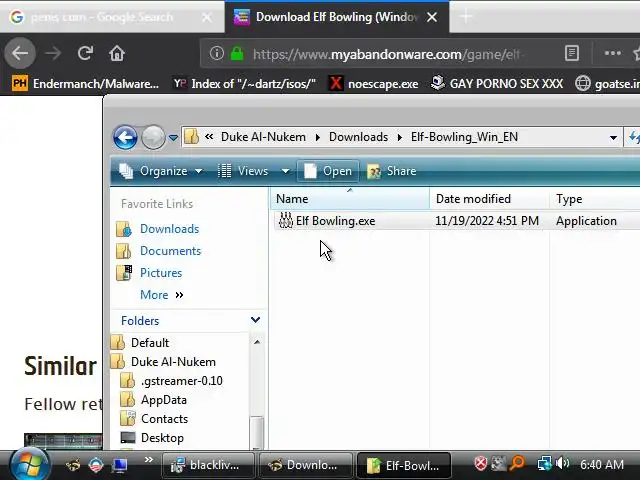640x480 pixels.
Task: Toggle reader view icon in address bar
Action: pyautogui.click(x=571, y=53)
